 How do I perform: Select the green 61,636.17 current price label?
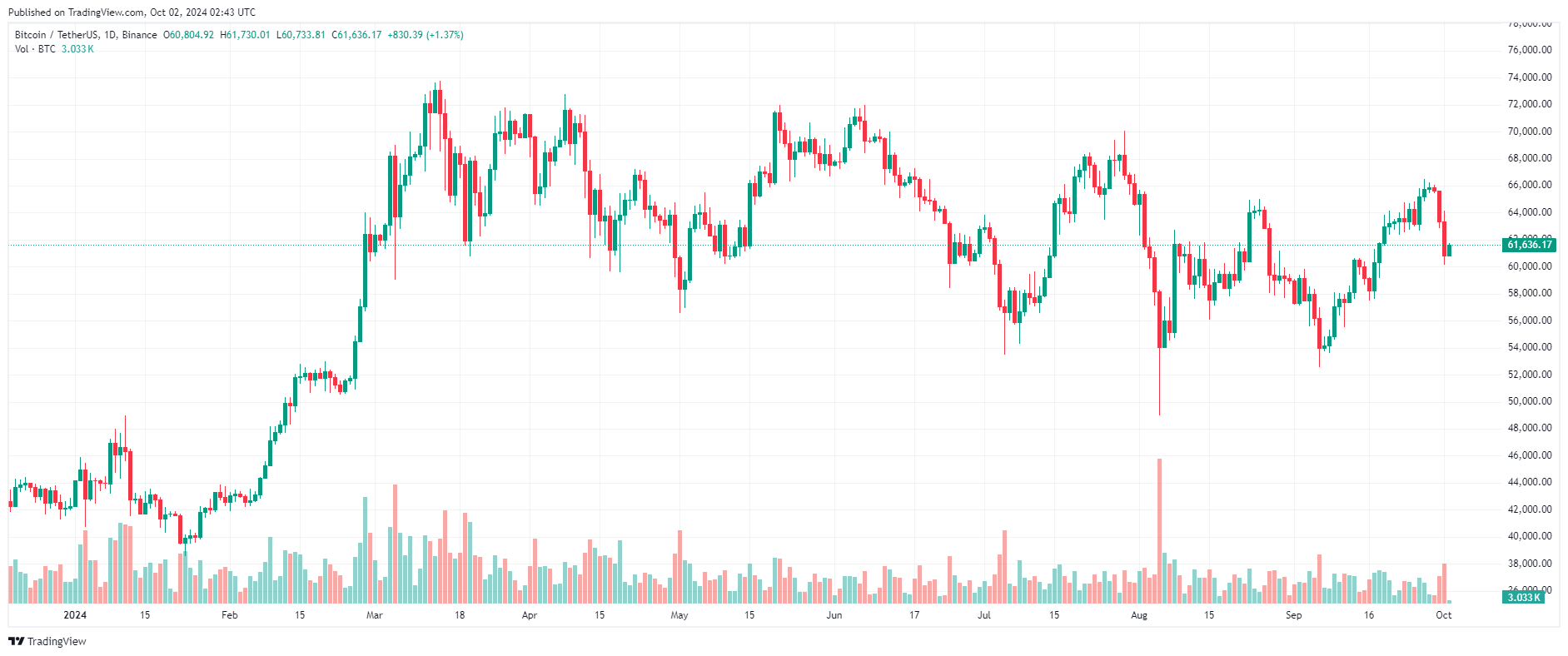point(1530,245)
